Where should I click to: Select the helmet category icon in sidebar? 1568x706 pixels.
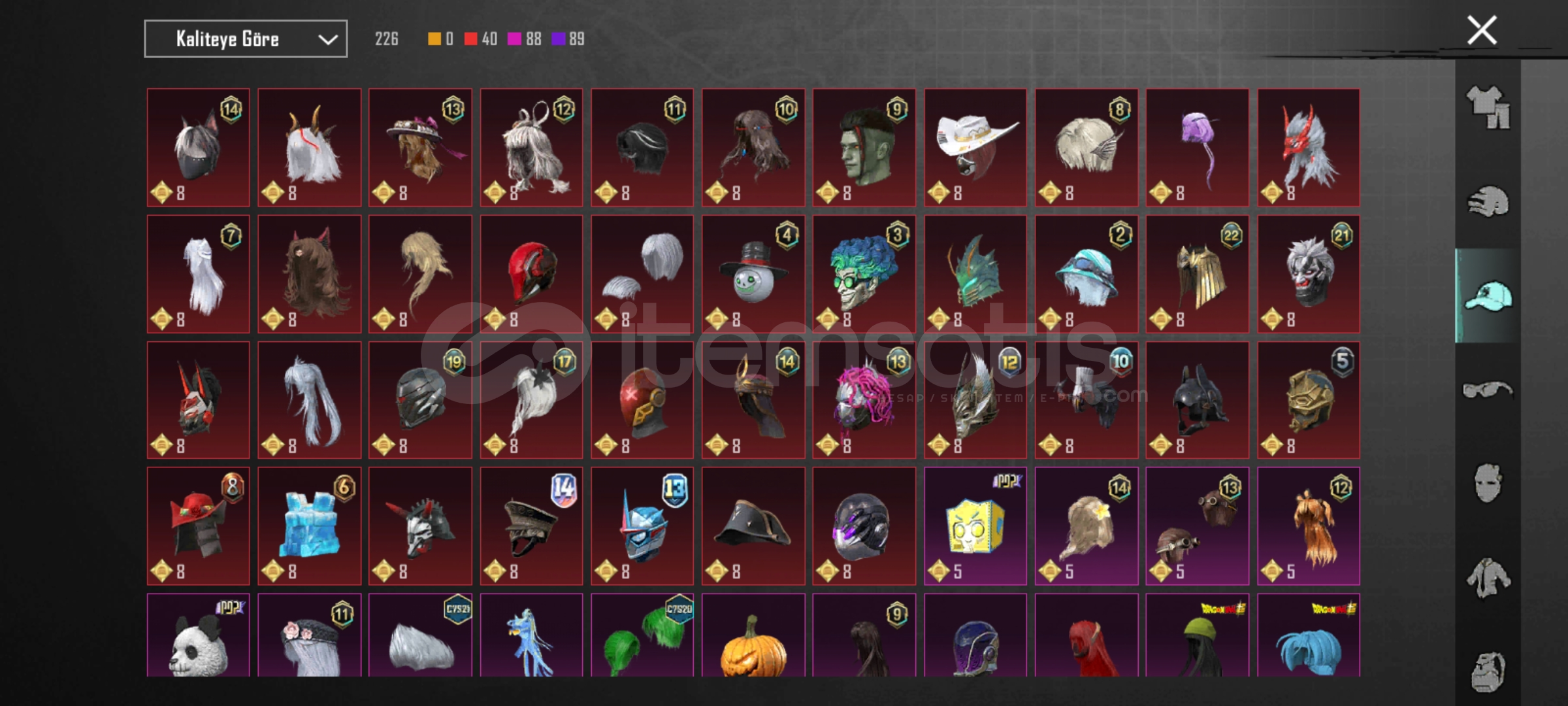(x=1488, y=201)
